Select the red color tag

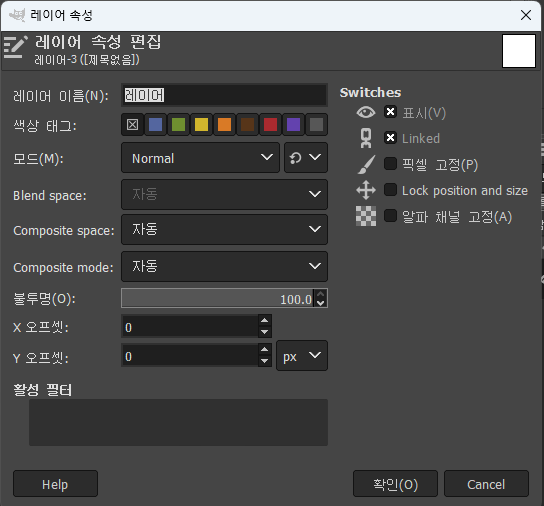pyautogui.click(x=270, y=124)
